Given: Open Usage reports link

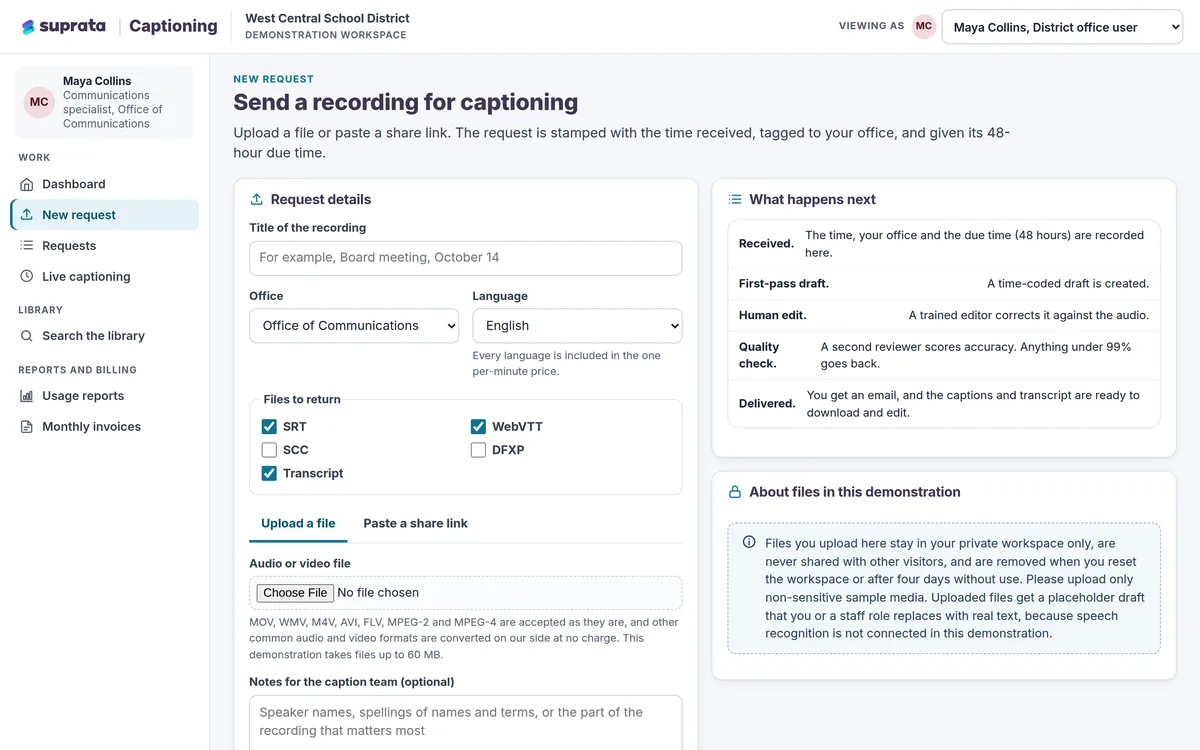Looking at the screenshot, I should pos(105,396).
